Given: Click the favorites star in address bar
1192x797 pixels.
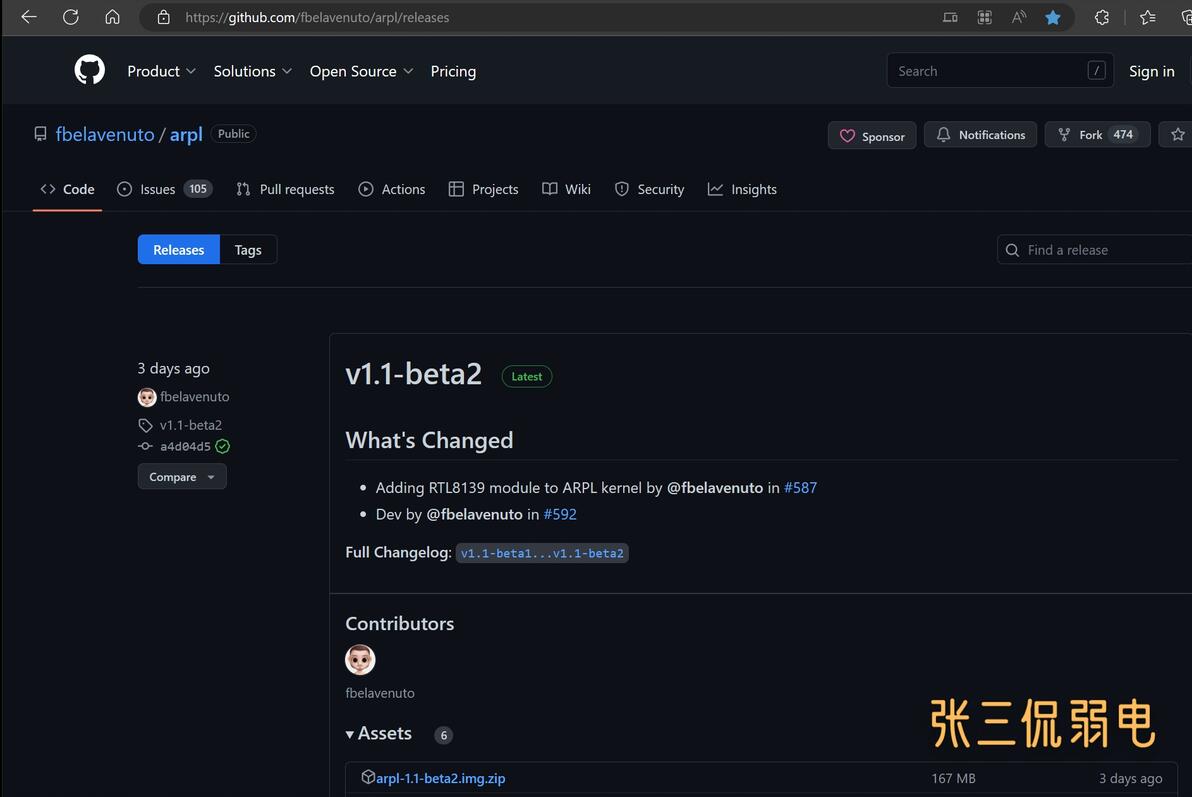Looking at the screenshot, I should coord(1053,17).
